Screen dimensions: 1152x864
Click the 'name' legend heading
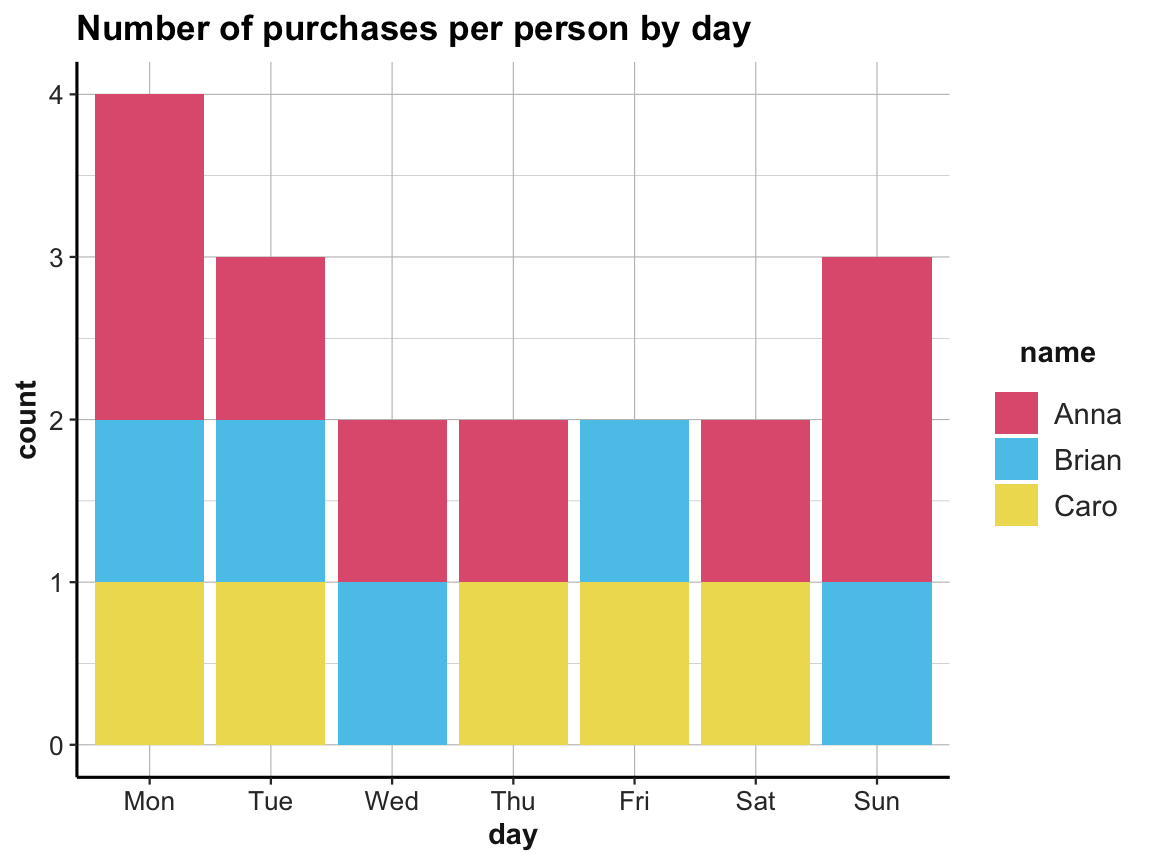point(1057,352)
